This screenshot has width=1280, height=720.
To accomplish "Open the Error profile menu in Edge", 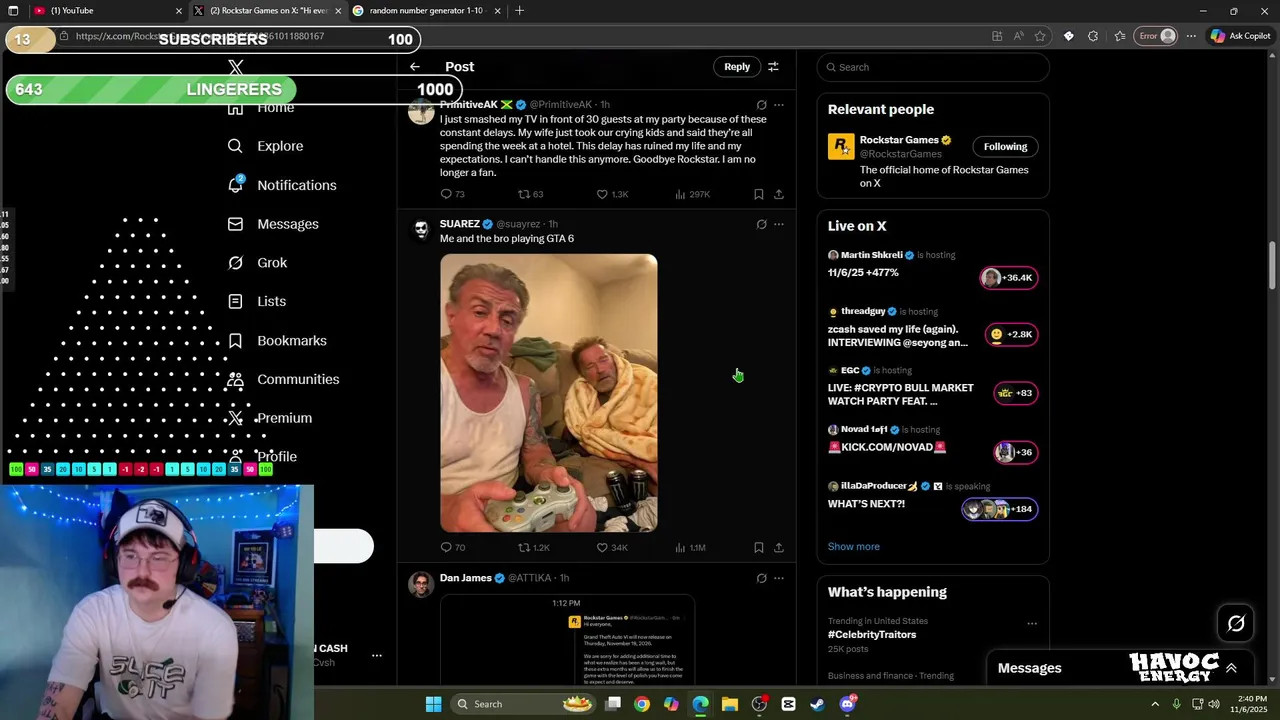I will pos(1157,36).
